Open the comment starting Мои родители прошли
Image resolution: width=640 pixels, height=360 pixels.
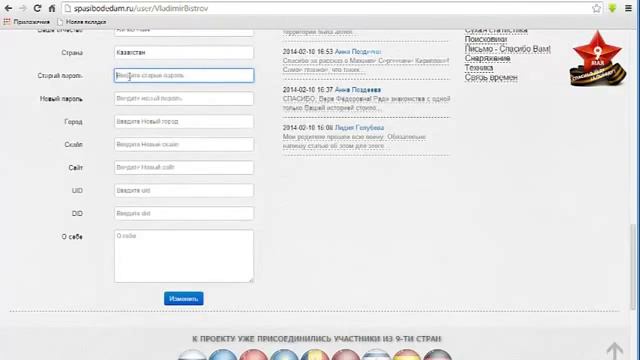[354, 141]
